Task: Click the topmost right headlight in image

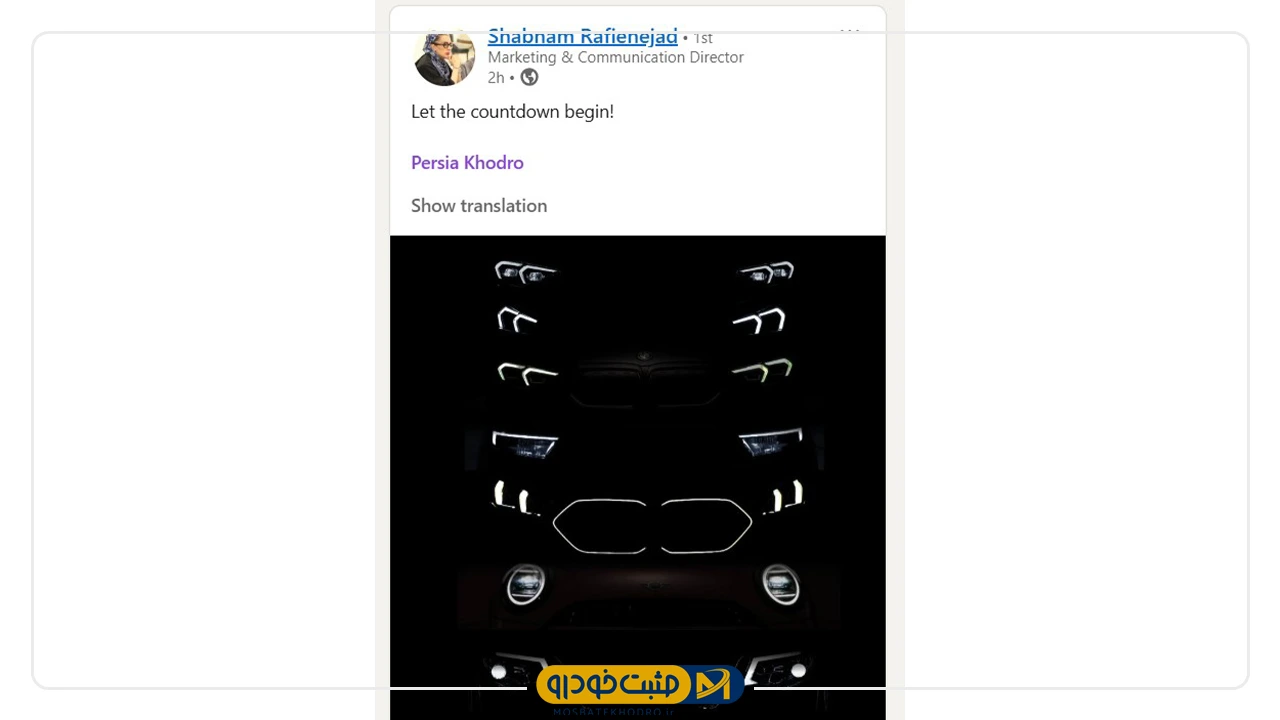Action: pyautogui.click(x=765, y=271)
